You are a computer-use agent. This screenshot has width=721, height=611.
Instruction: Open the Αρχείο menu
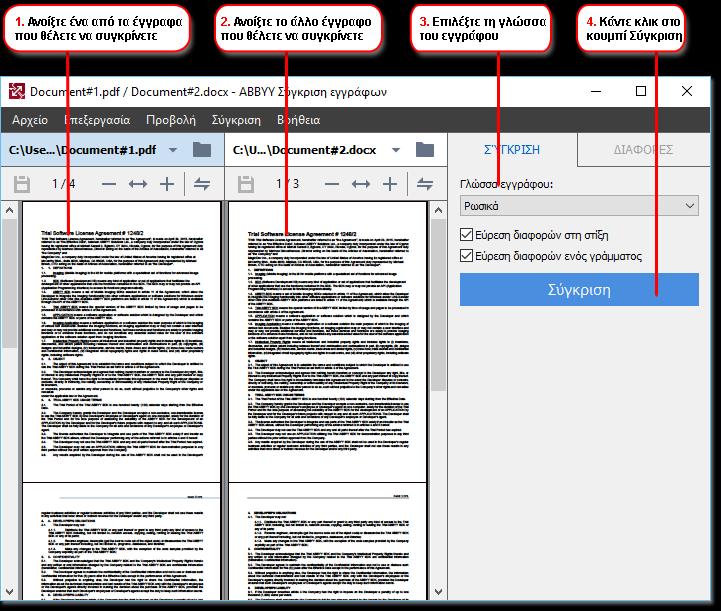tap(30, 120)
